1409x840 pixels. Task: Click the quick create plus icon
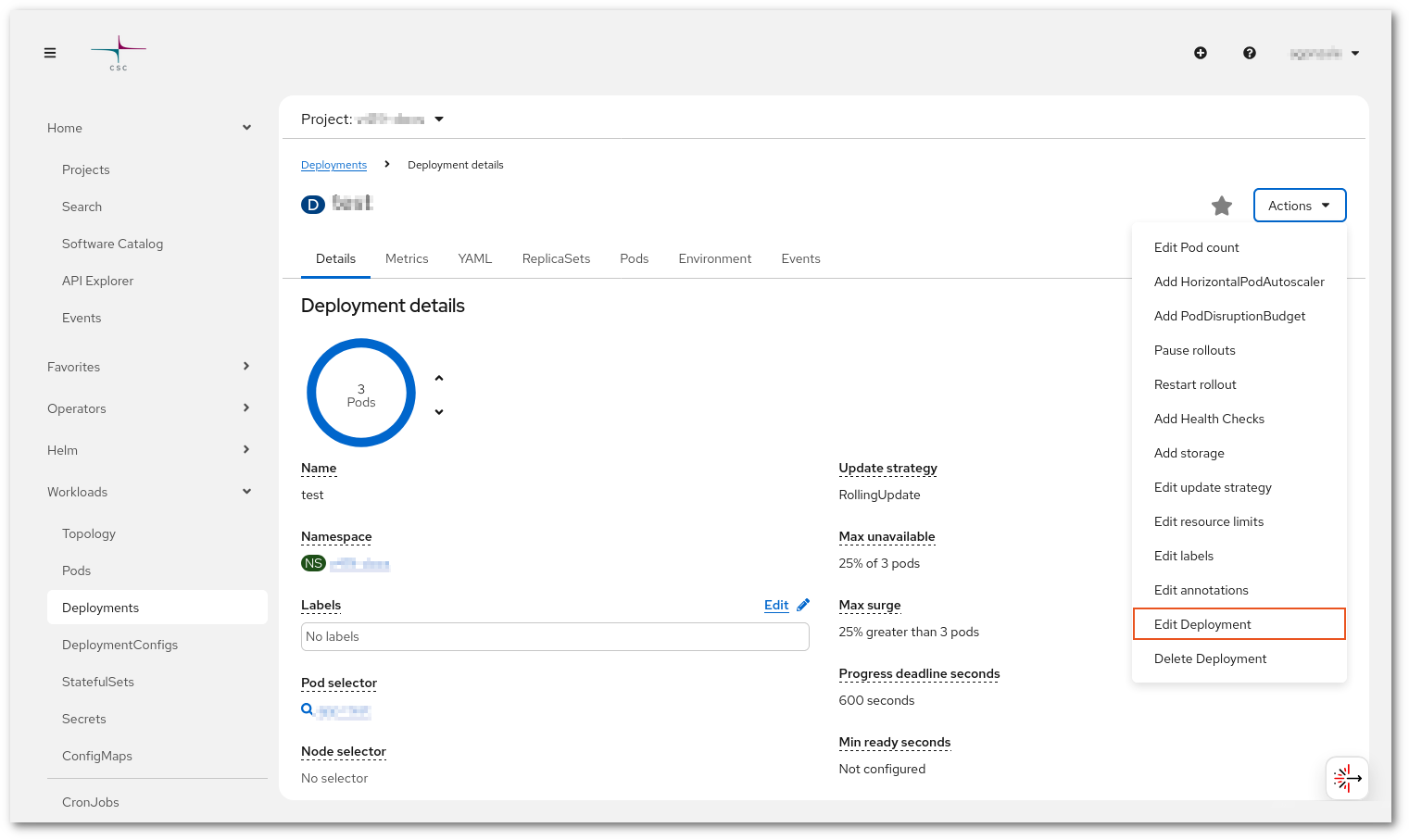coord(1200,53)
